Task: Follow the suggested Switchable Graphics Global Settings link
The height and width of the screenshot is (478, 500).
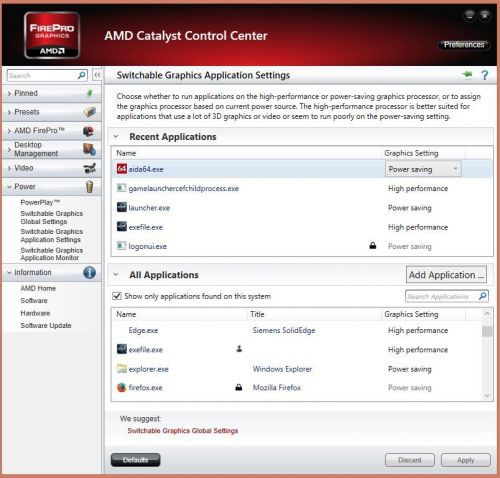Action: click(x=183, y=431)
